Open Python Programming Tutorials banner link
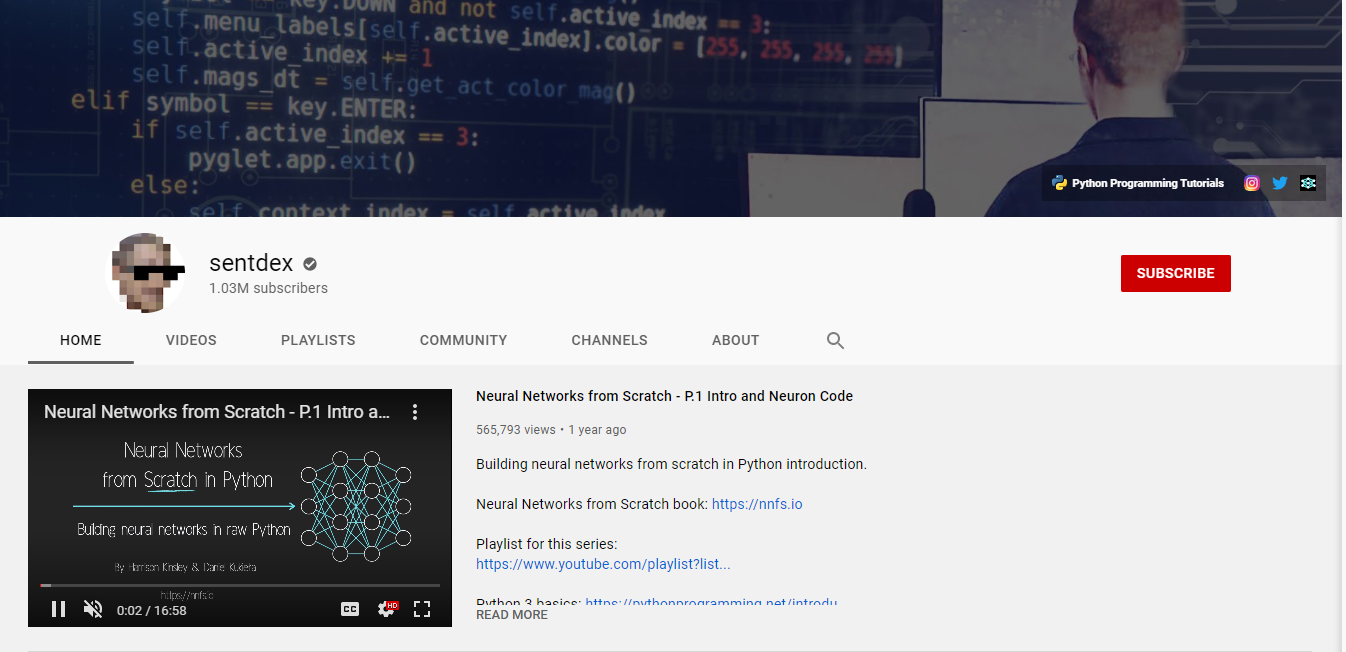The height and width of the screenshot is (652, 1346). (1138, 183)
